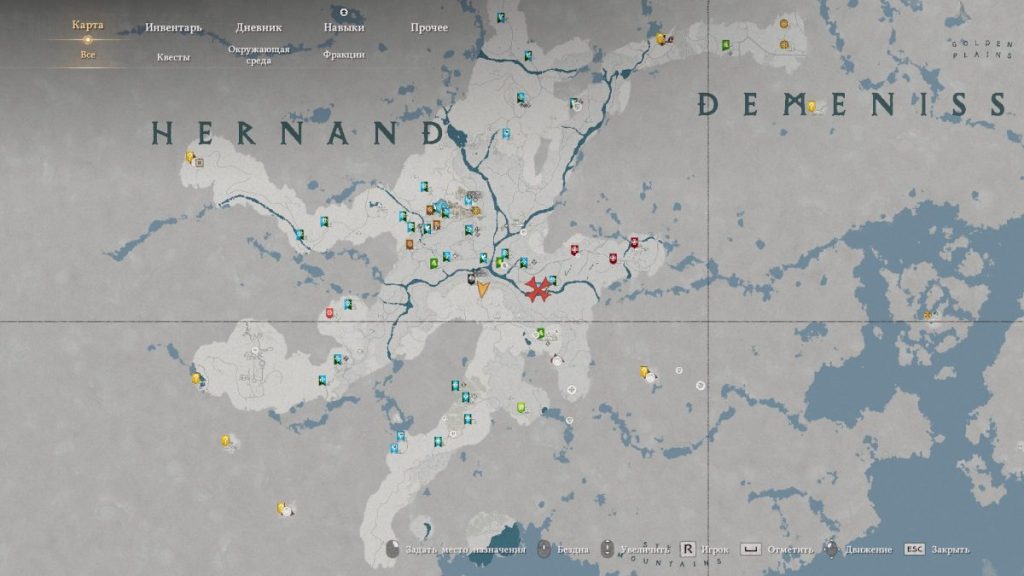Filter the map by Фракции
Image resolution: width=1024 pixels, height=576 pixels.
[x=343, y=55]
